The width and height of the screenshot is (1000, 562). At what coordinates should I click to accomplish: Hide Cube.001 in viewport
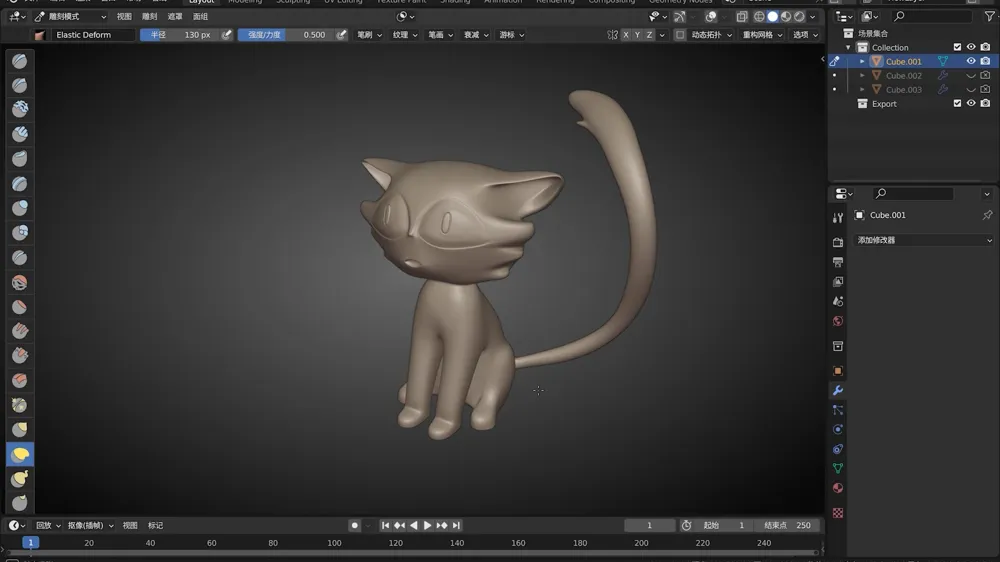(x=971, y=61)
